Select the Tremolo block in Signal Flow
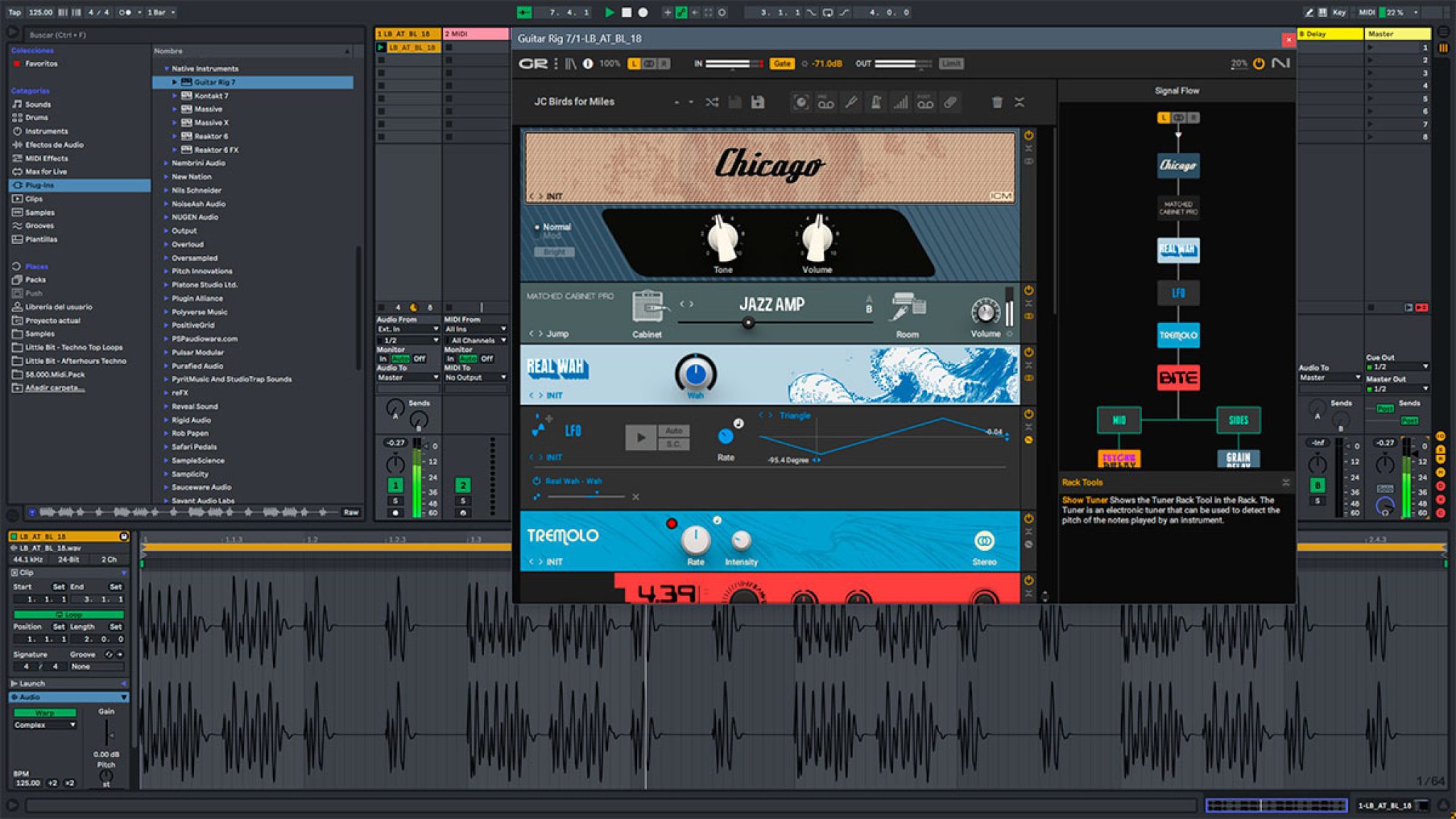Viewport: 1456px width, 819px height. [1178, 335]
